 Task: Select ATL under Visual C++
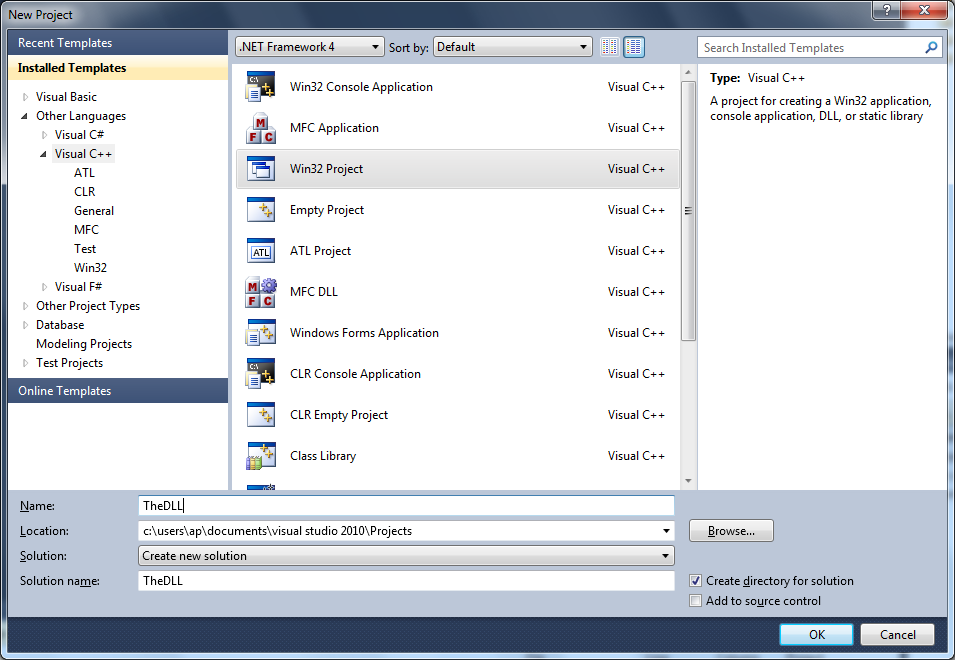(85, 173)
